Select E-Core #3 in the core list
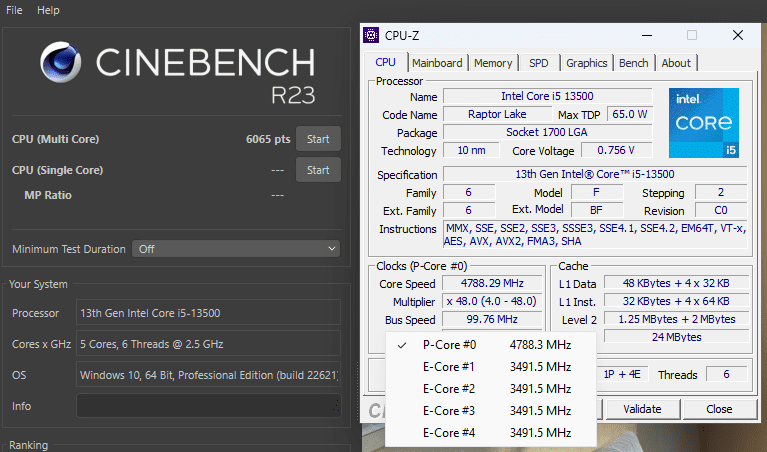The height and width of the screenshot is (452, 767). [491, 411]
